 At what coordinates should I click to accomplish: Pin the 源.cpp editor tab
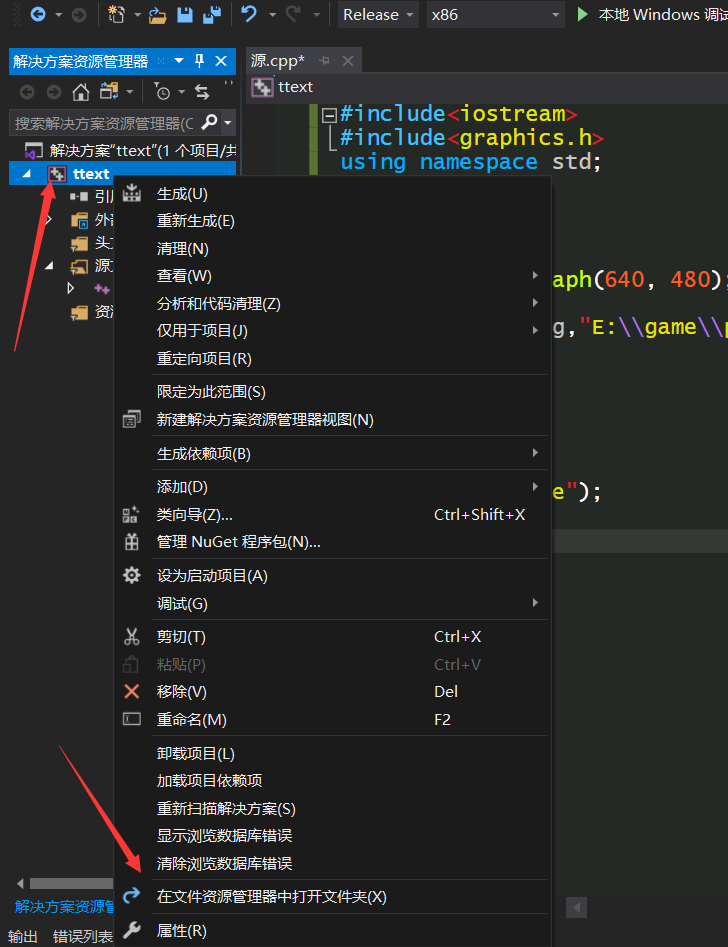pyautogui.click(x=324, y=60)
